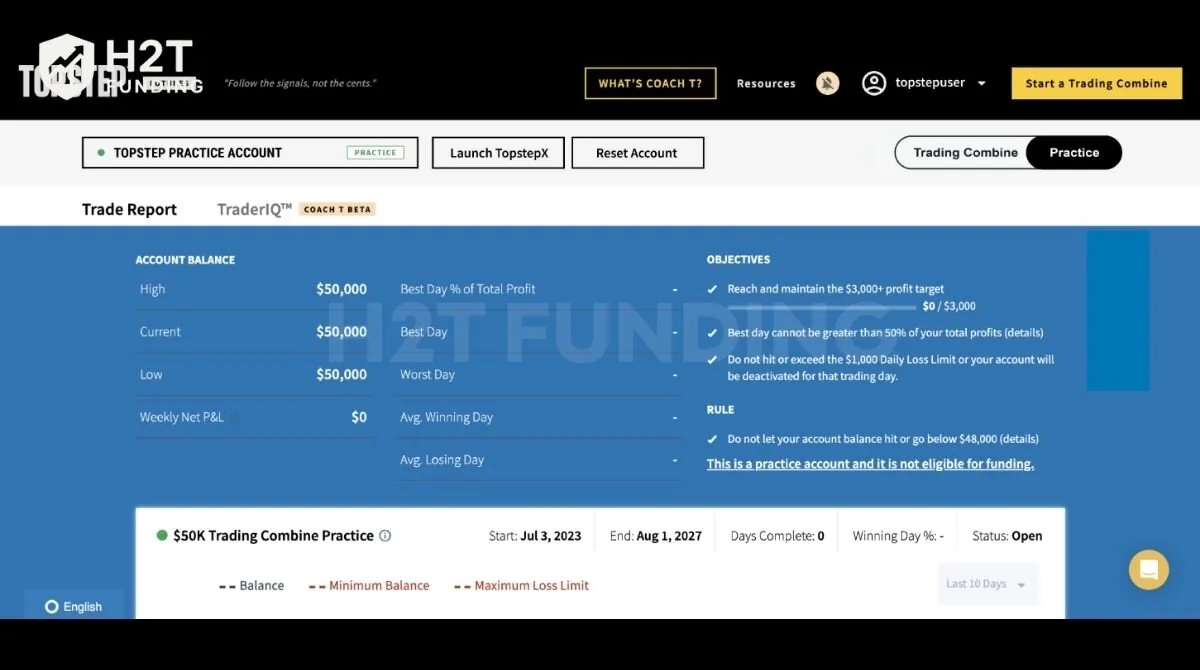1200x670 pixels.
Task: Select the Practice toggle option
Action: tap(1074, 153)
